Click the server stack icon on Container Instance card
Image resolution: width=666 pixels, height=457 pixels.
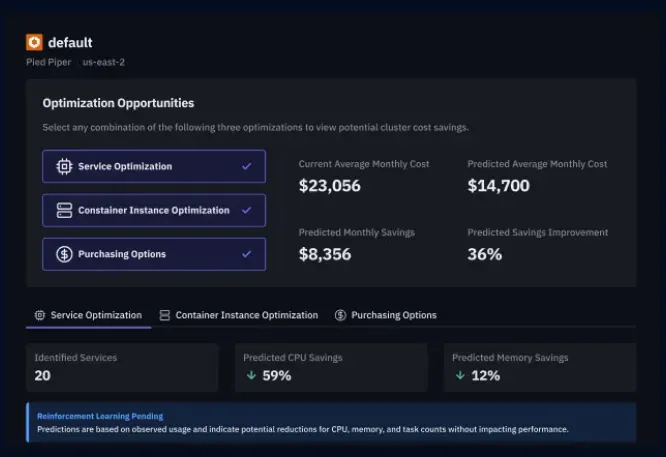coord(64,210)
